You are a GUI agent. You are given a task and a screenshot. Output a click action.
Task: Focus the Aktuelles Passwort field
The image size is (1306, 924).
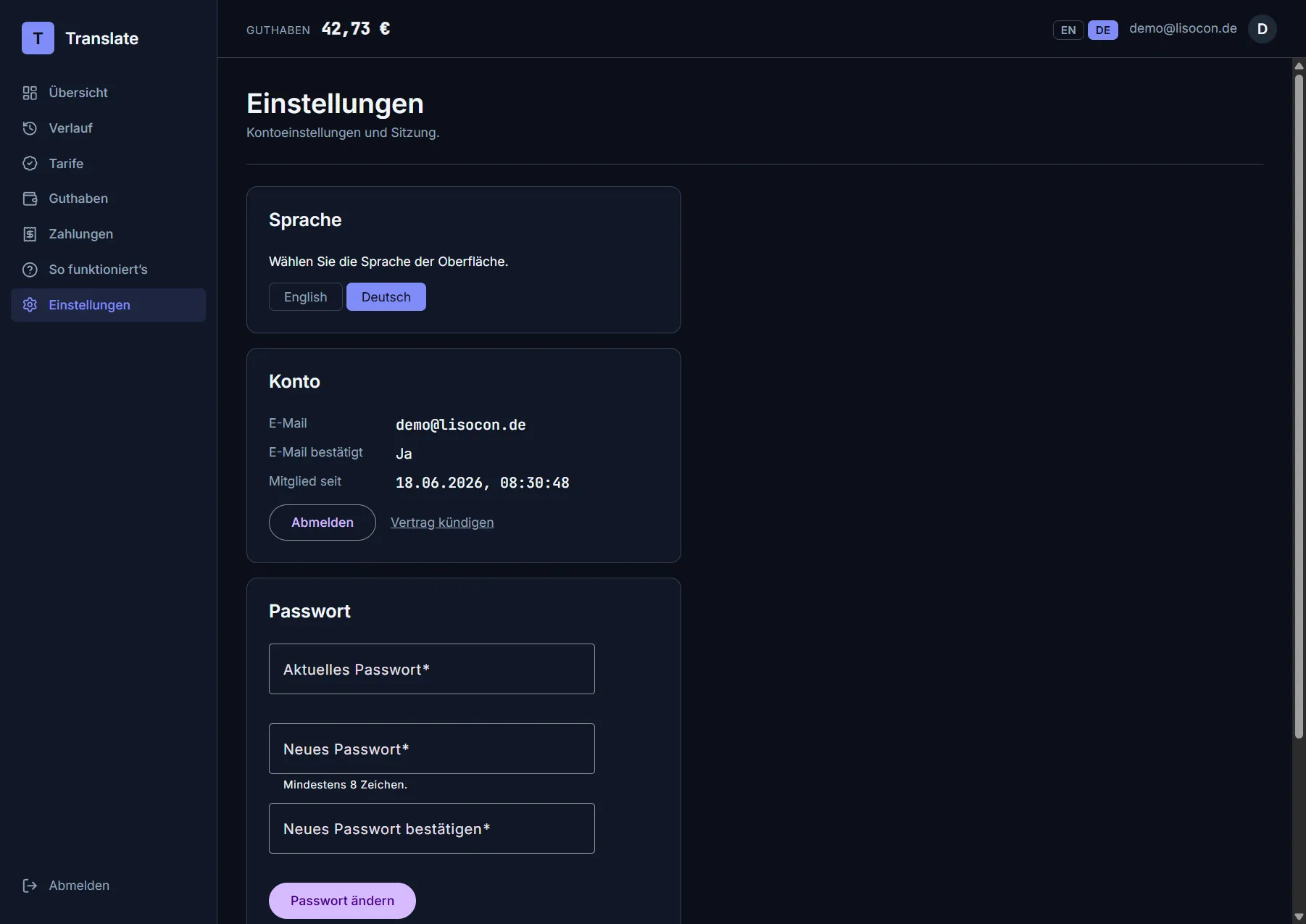point(432,669)
